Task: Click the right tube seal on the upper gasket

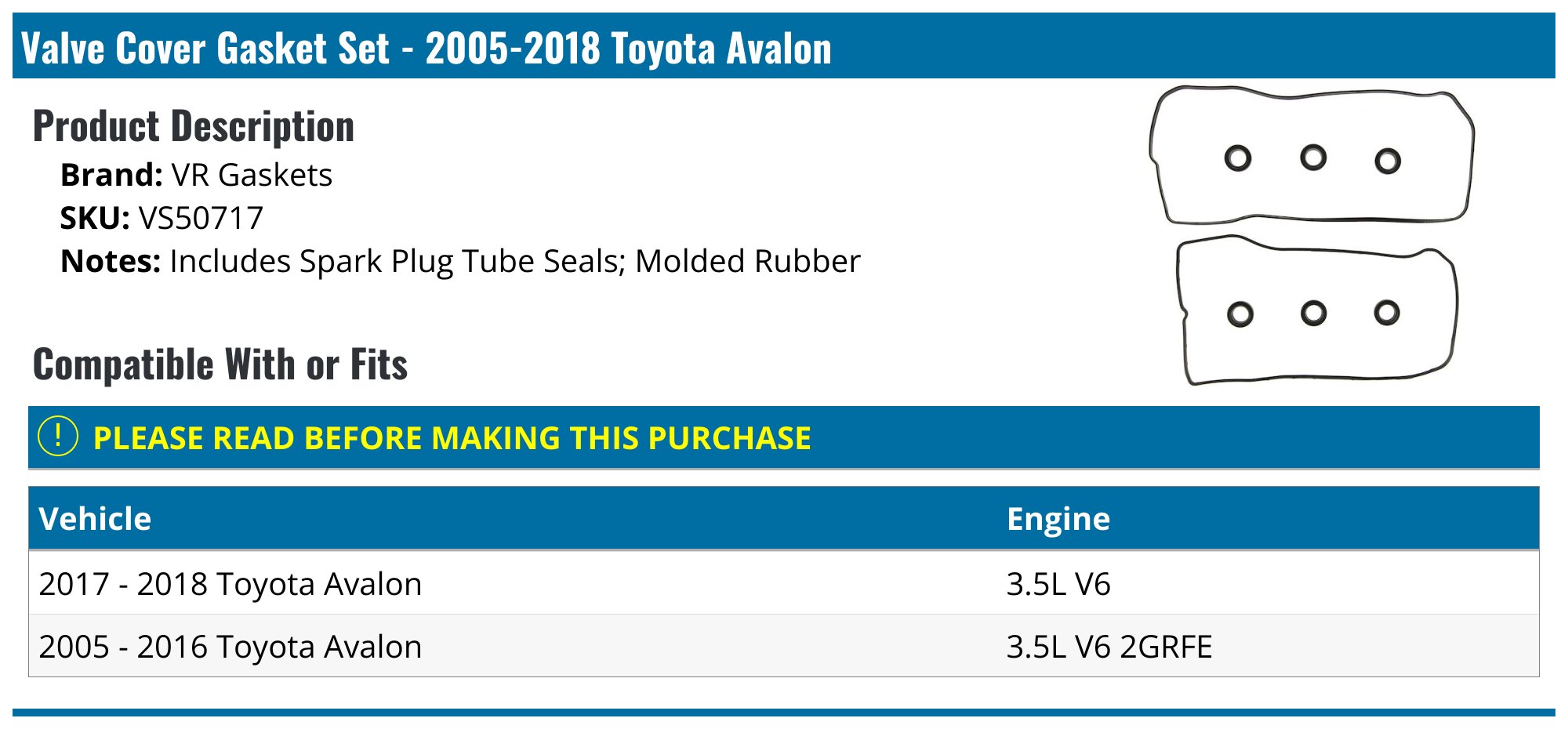Action: point(1387,161)
